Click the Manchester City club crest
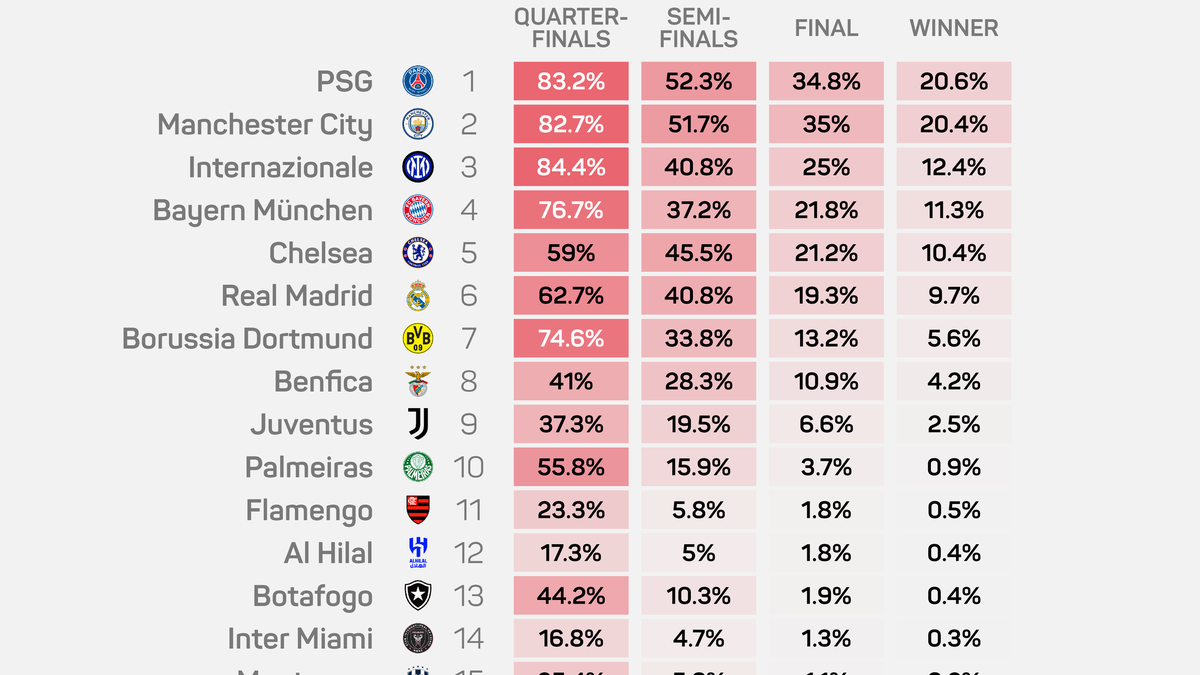The image size is (1200, 675). click(418, 124)
